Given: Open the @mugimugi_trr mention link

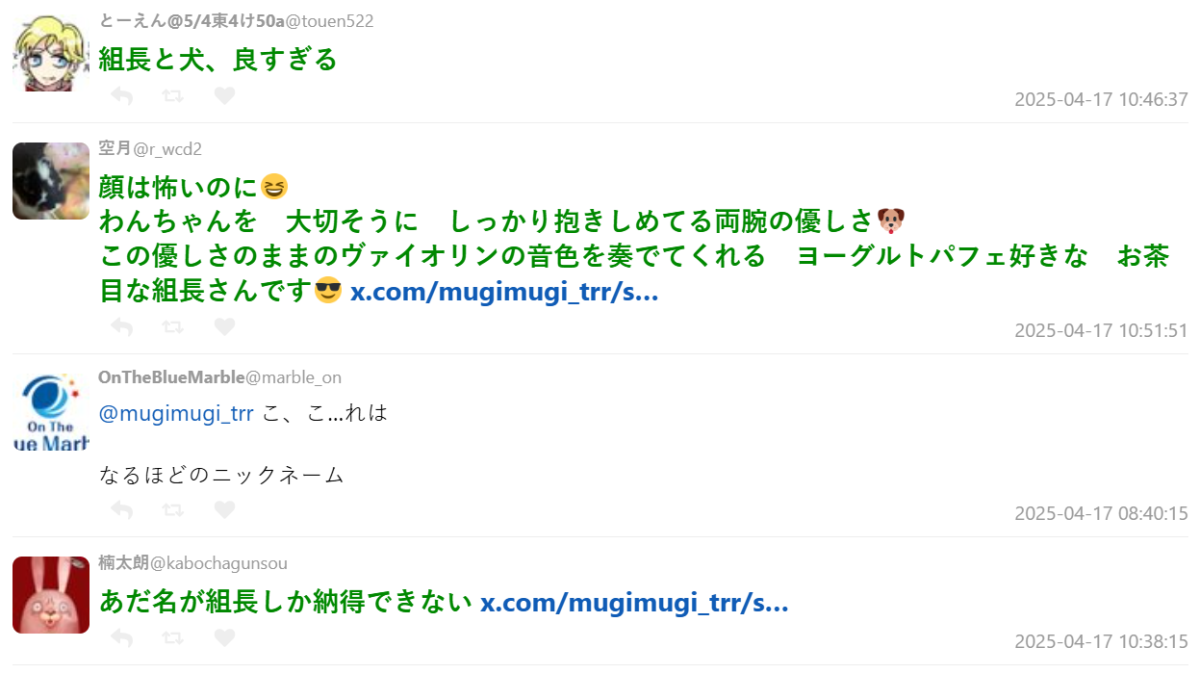Looking at the screenshot, I should point(176,413).
